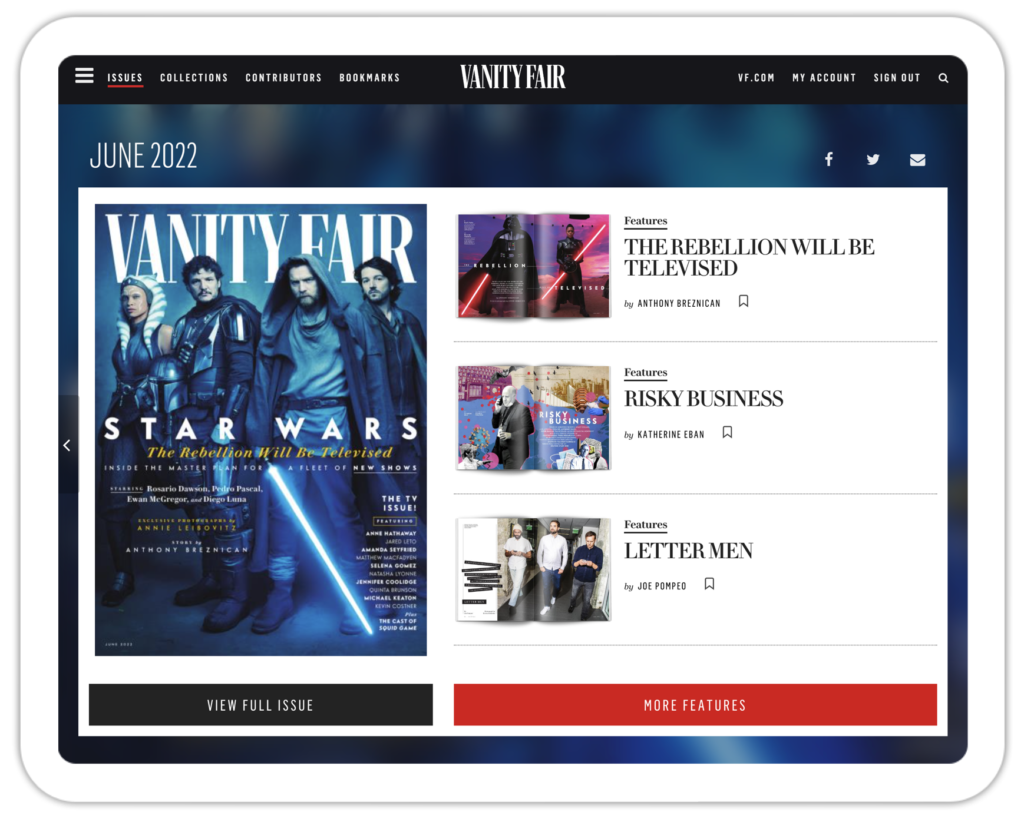Click the June 2022 issue title
Screen dimensions: 1024x822
pyautogui.click(x=143, y=156)
